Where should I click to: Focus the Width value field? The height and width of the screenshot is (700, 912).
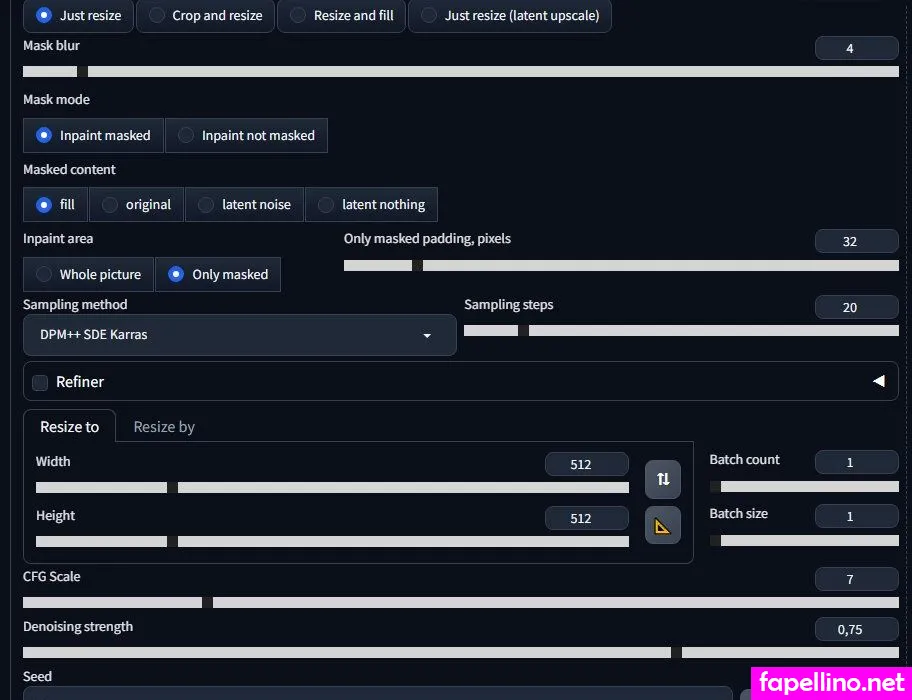point(586,464)
